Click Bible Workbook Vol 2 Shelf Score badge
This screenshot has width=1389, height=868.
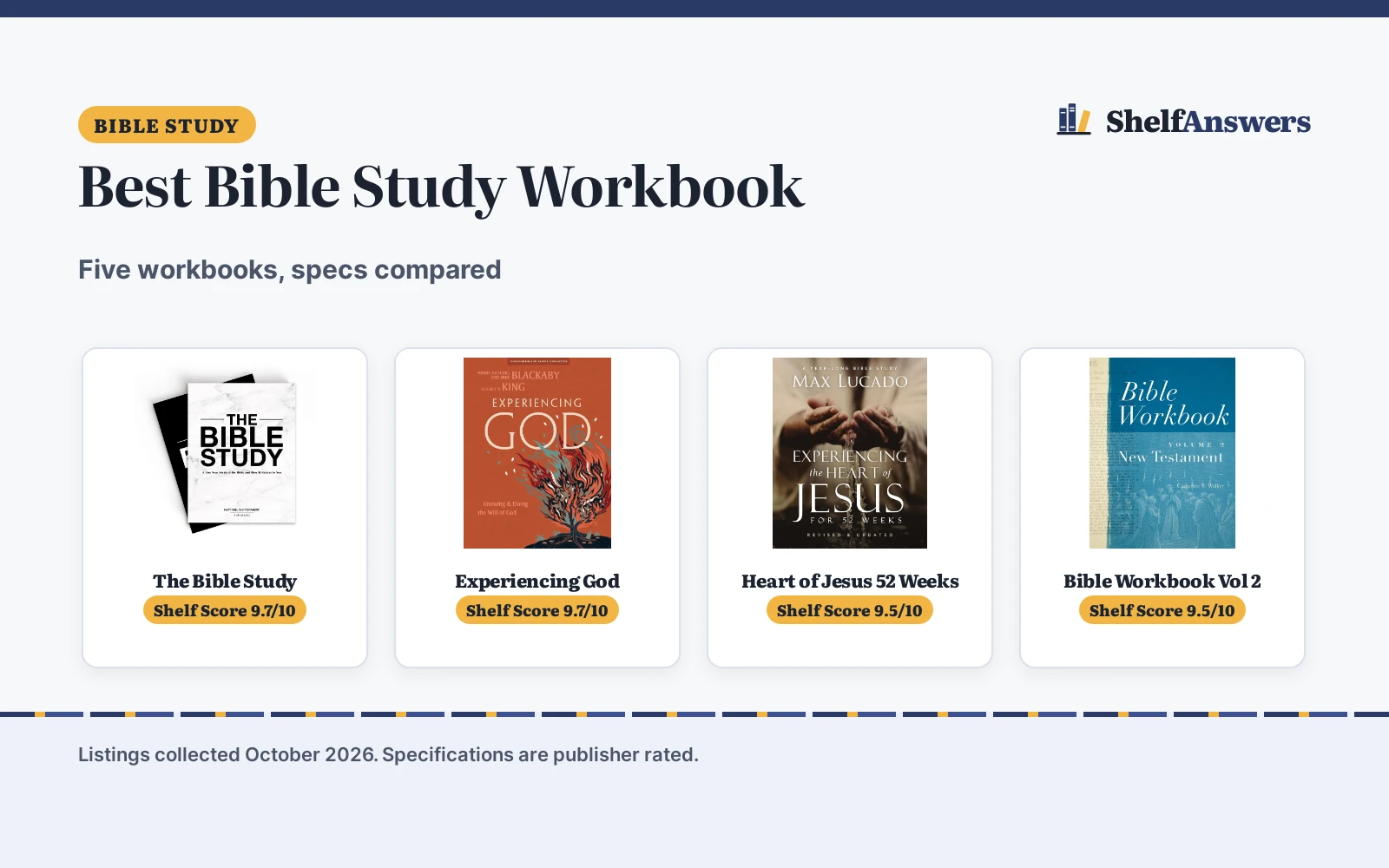coord(1162,610)
